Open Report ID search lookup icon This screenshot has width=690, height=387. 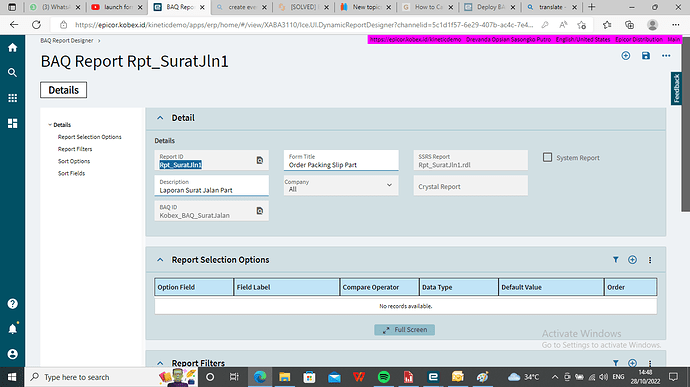[x=260, y=160]
